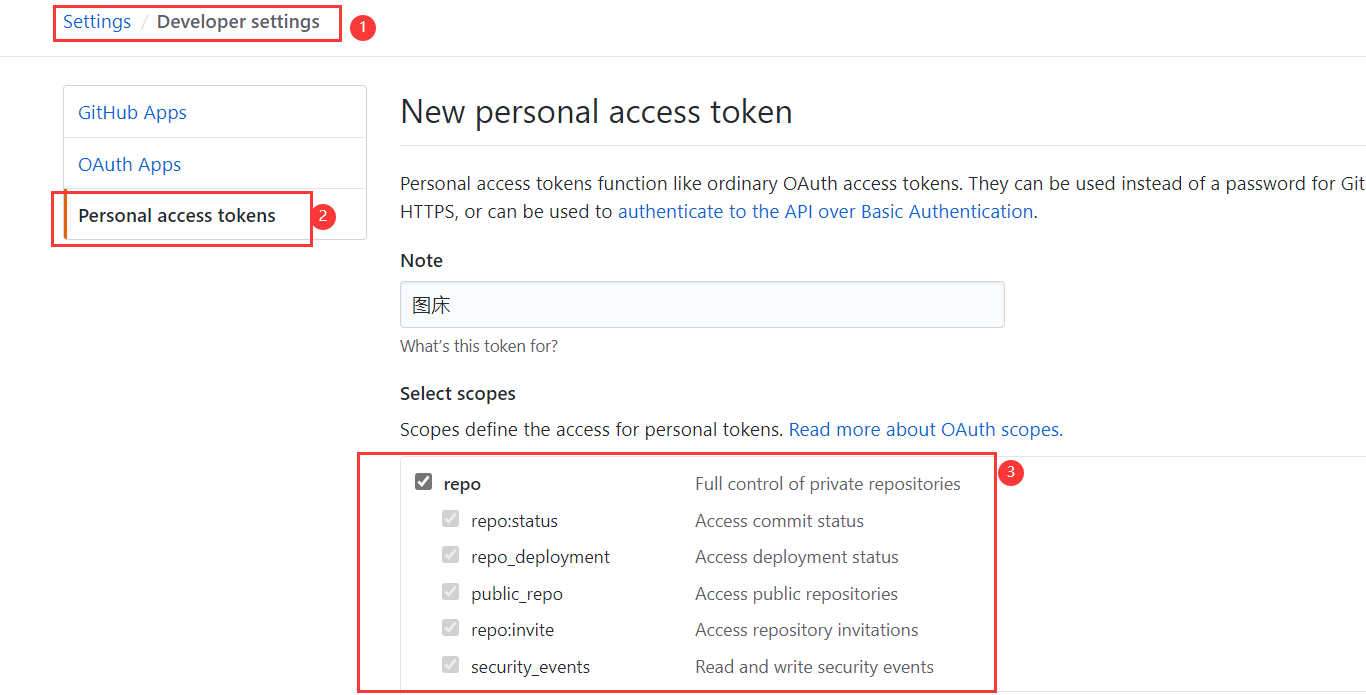Toggle the repo:invite checkbox
Screen dimensions: 1366x695
(x=451, y=629)
